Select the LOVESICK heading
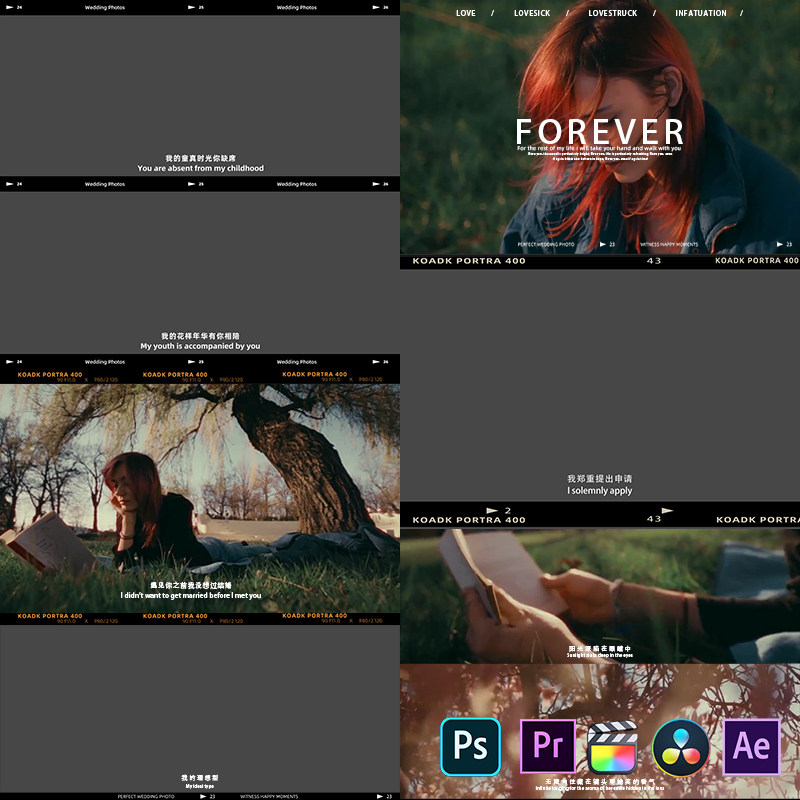Viewport: 800px width, 800px height. (532, 13)
